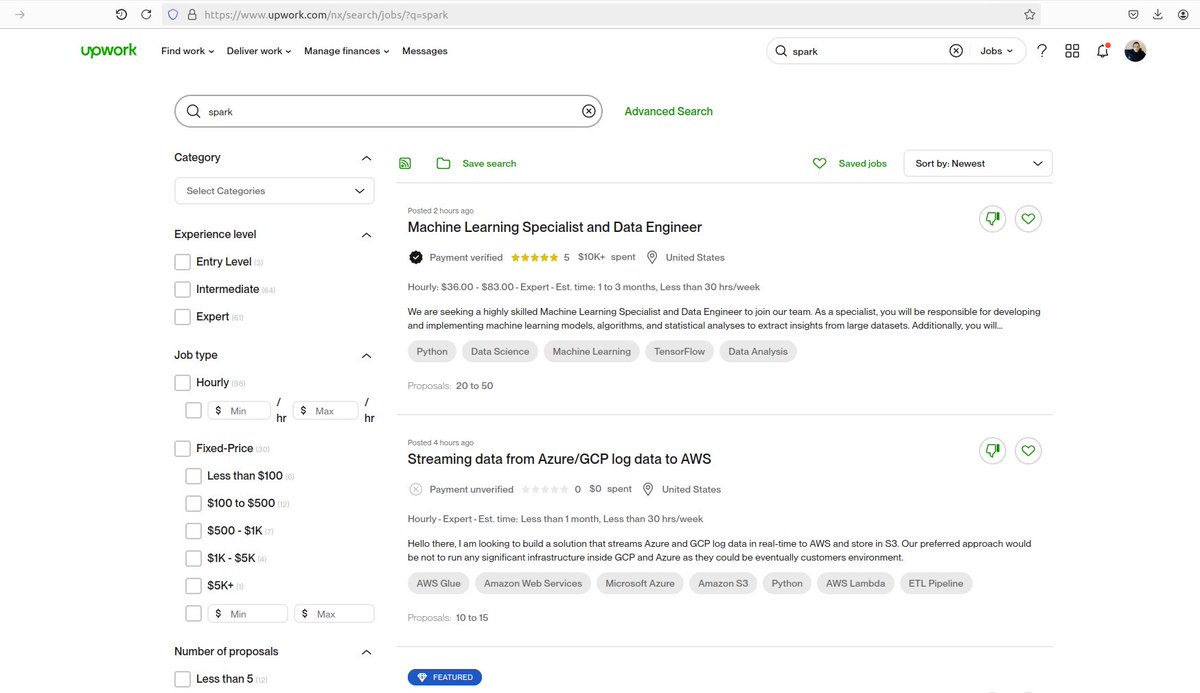This screenshot has height=693, width=1200.
Task: Check the $1K - $5K checkbox
Action: [x=194, y=558]
